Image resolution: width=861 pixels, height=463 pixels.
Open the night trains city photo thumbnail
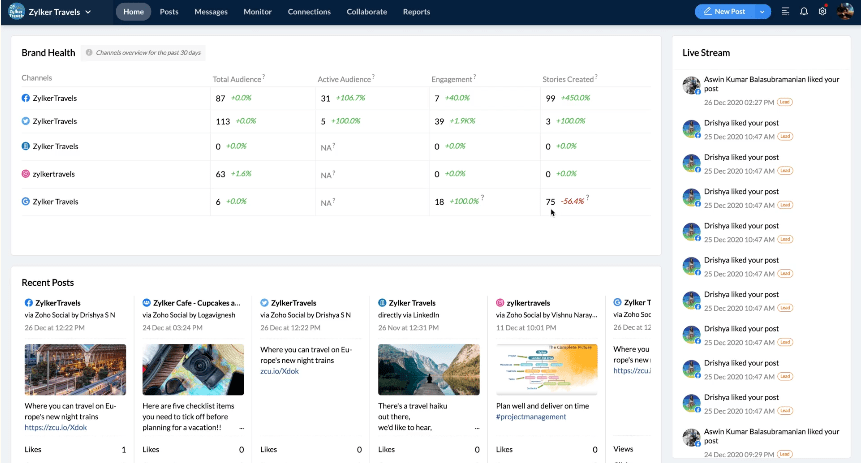point(75,370)
